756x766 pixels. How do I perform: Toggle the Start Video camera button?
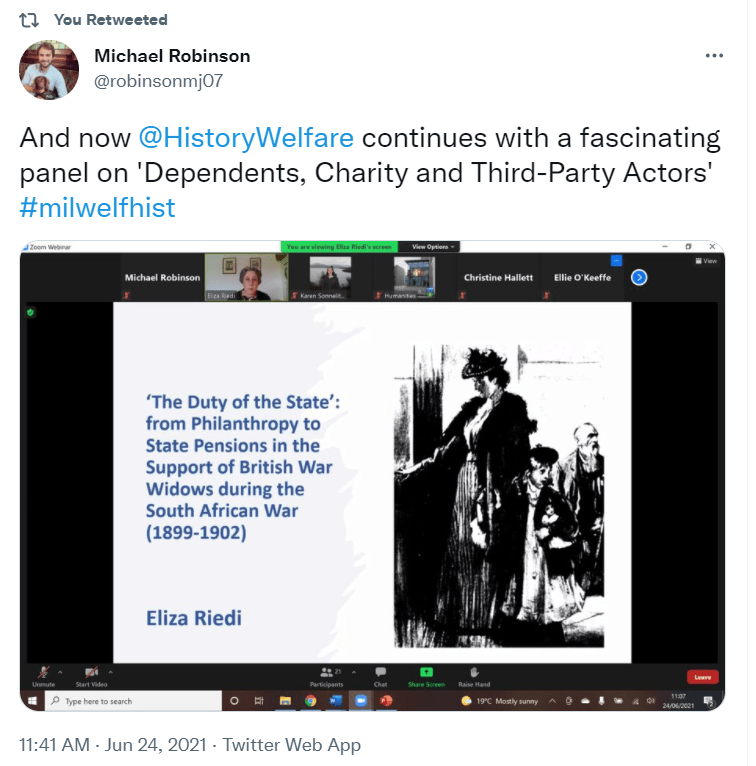click(x=91, y=672)
